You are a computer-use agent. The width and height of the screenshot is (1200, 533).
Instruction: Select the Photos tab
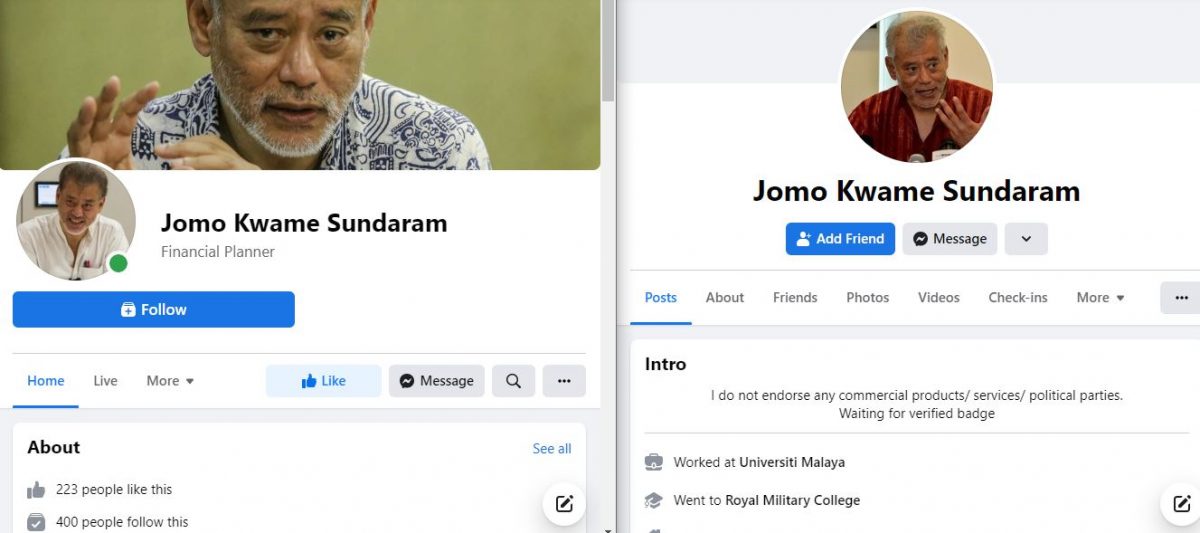coord(867,298)
